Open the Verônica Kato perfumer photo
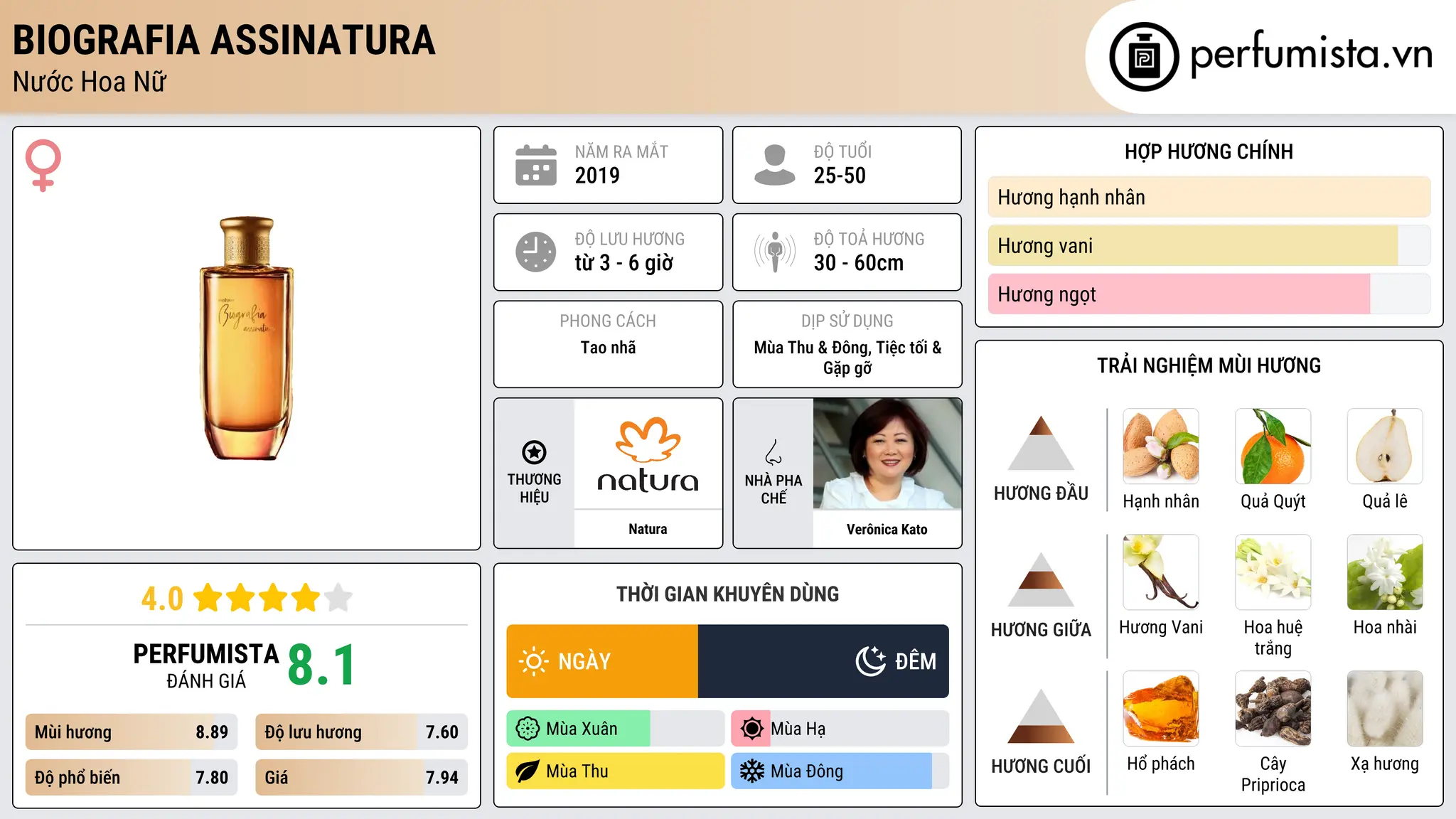 coord(887,454)
